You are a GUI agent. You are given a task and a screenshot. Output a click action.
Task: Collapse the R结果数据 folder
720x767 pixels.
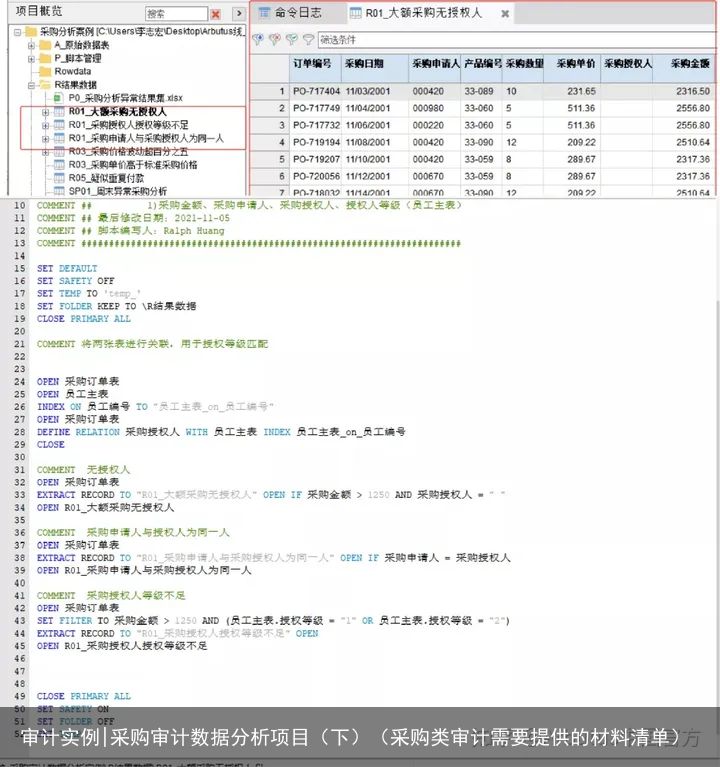pyautogui.click(x=31, y=85)
